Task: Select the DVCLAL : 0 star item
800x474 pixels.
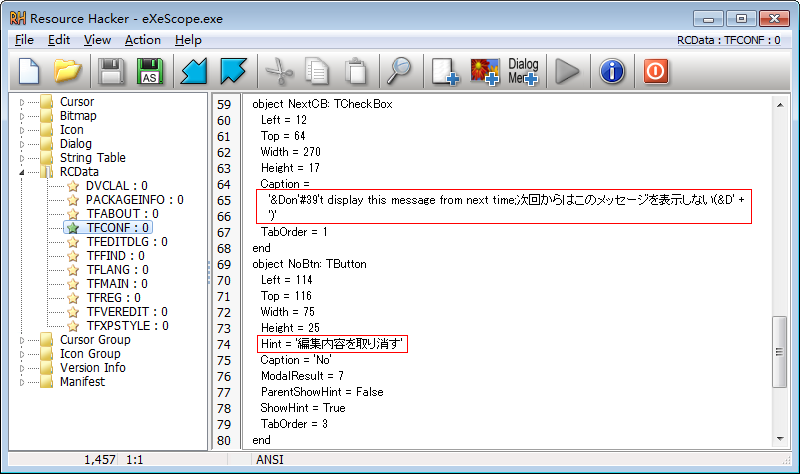Action: tap(116, 186)
